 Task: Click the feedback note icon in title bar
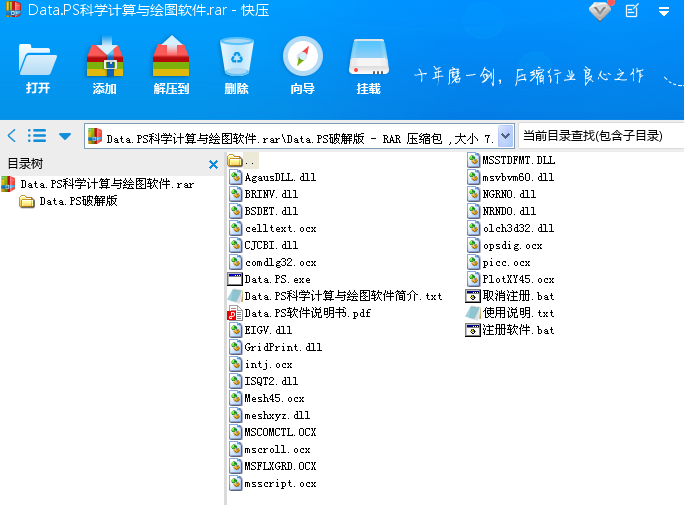632,10
